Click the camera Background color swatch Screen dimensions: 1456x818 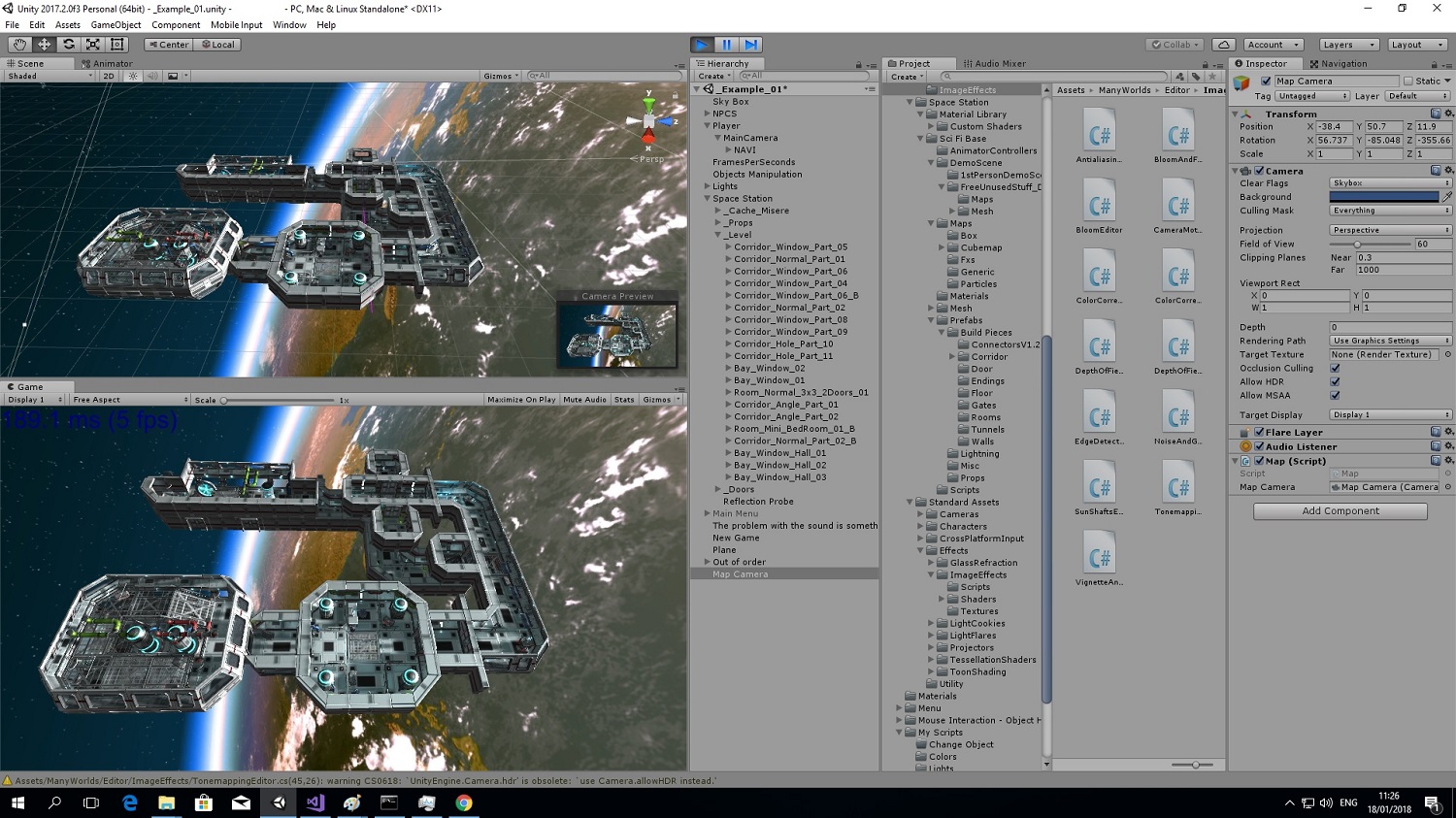(1383, 196)
